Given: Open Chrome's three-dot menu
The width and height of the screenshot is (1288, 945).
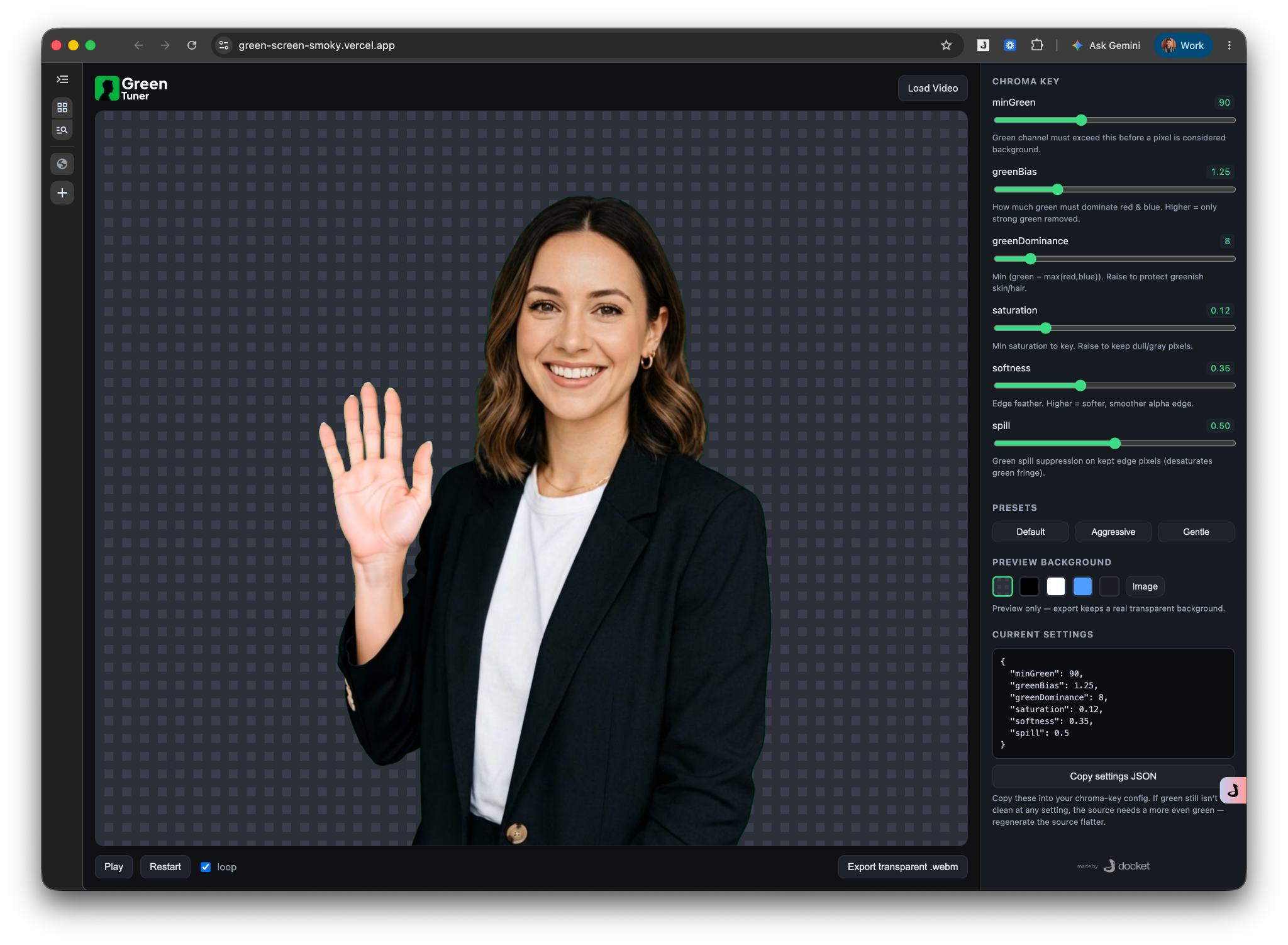Looking at the screenshot, I should [1229, 45].
